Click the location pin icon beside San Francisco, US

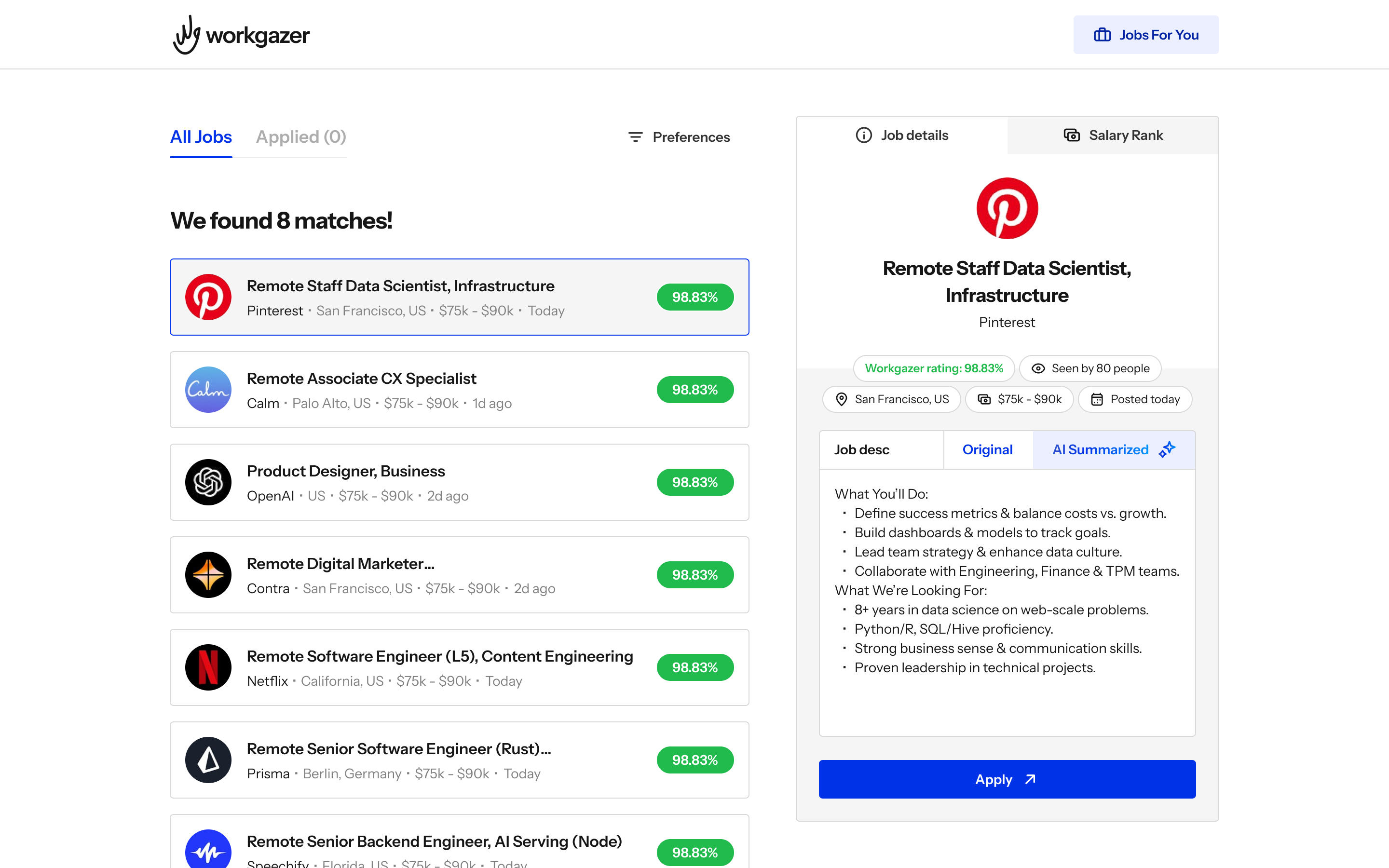tap(842, 400)
